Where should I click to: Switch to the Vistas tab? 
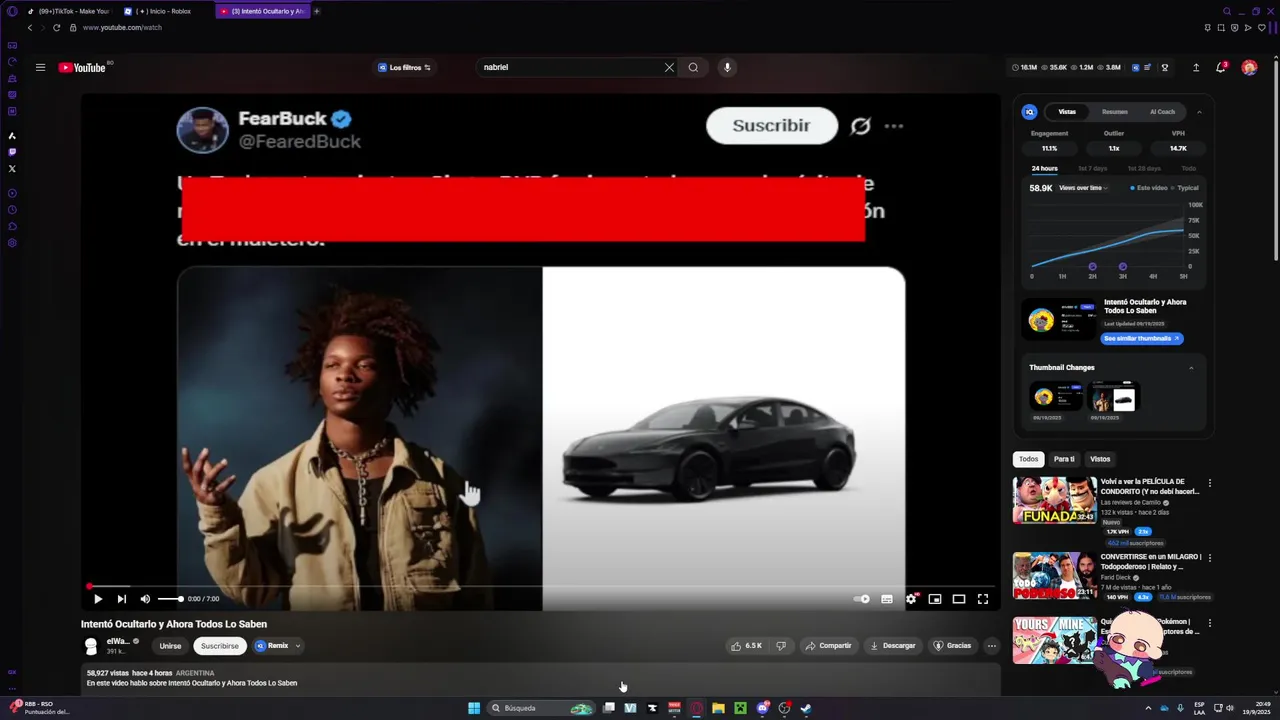[1067, 112]
